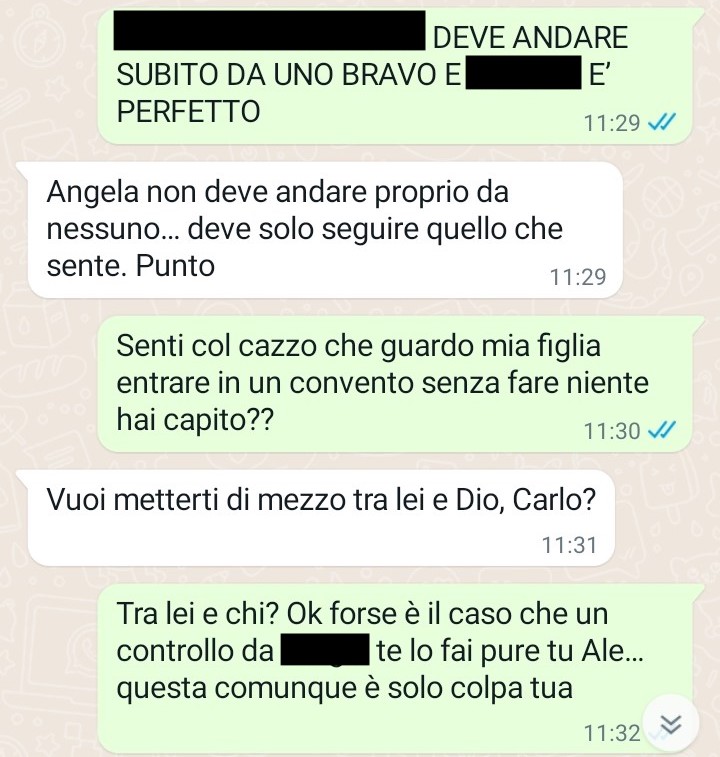This screenshot has height=757, width=720.
Task: Tap the redacted word after 'controllo da'
Action: [325, 650]
